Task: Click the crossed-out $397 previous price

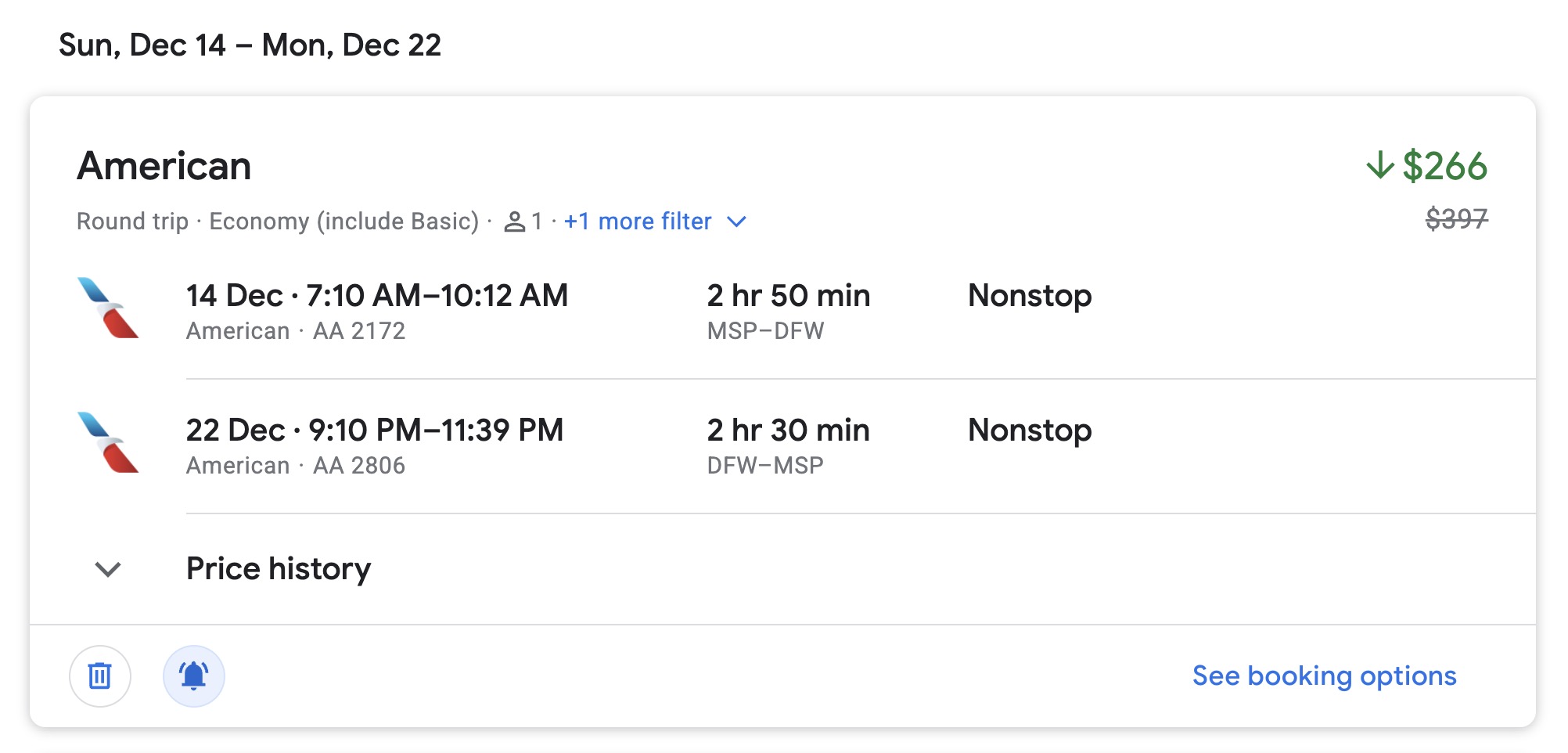Action: [x=1456, y=218]
